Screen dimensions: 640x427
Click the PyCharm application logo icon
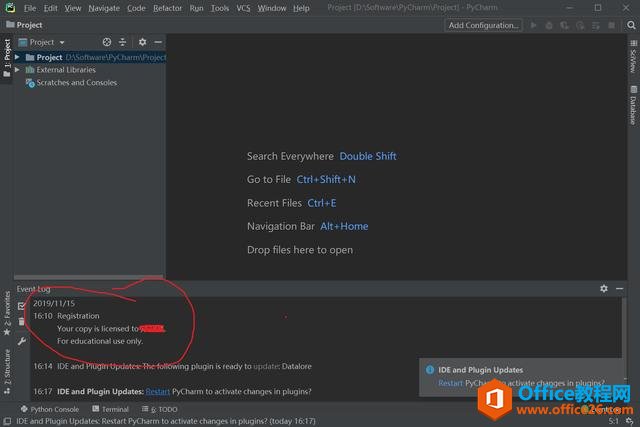[10, 7]
